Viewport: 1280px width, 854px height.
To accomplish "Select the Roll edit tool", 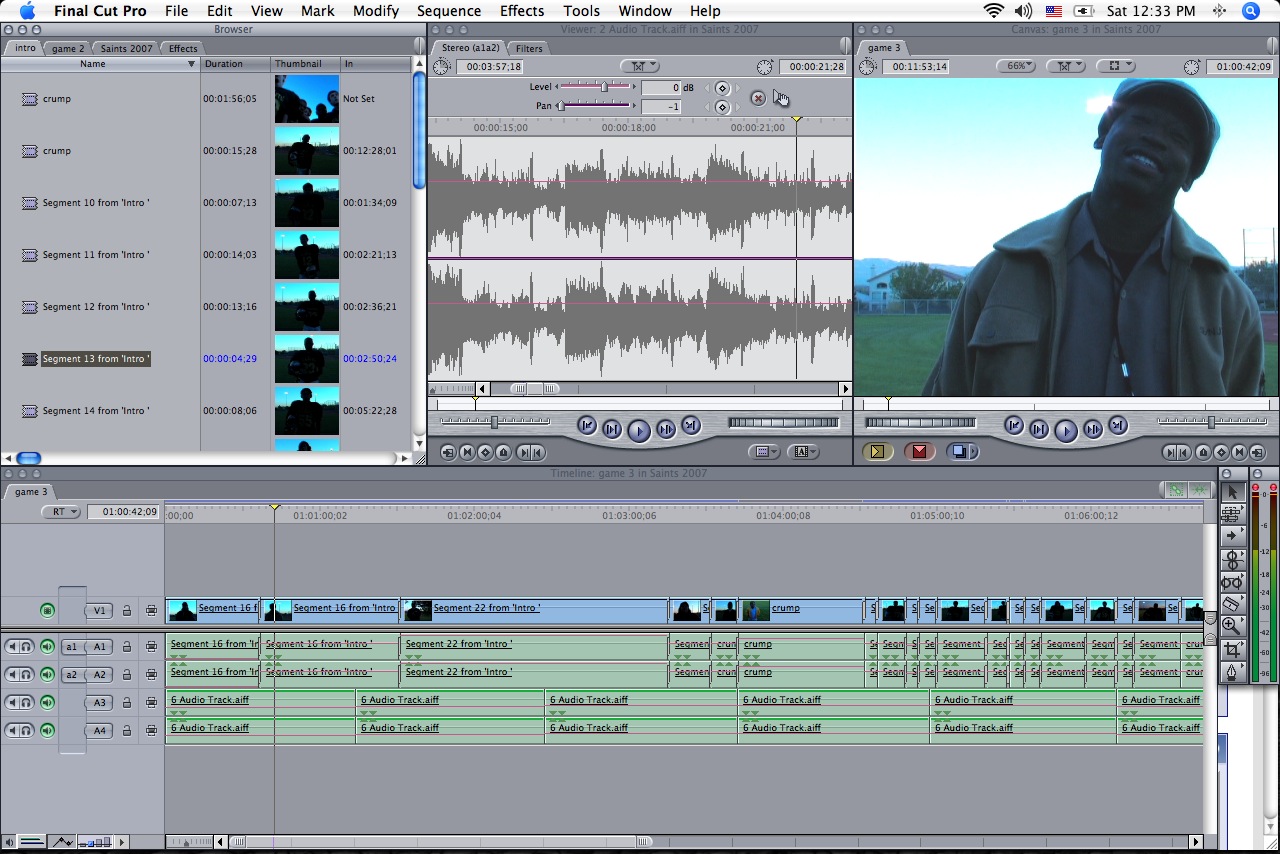I will 1232,560.
